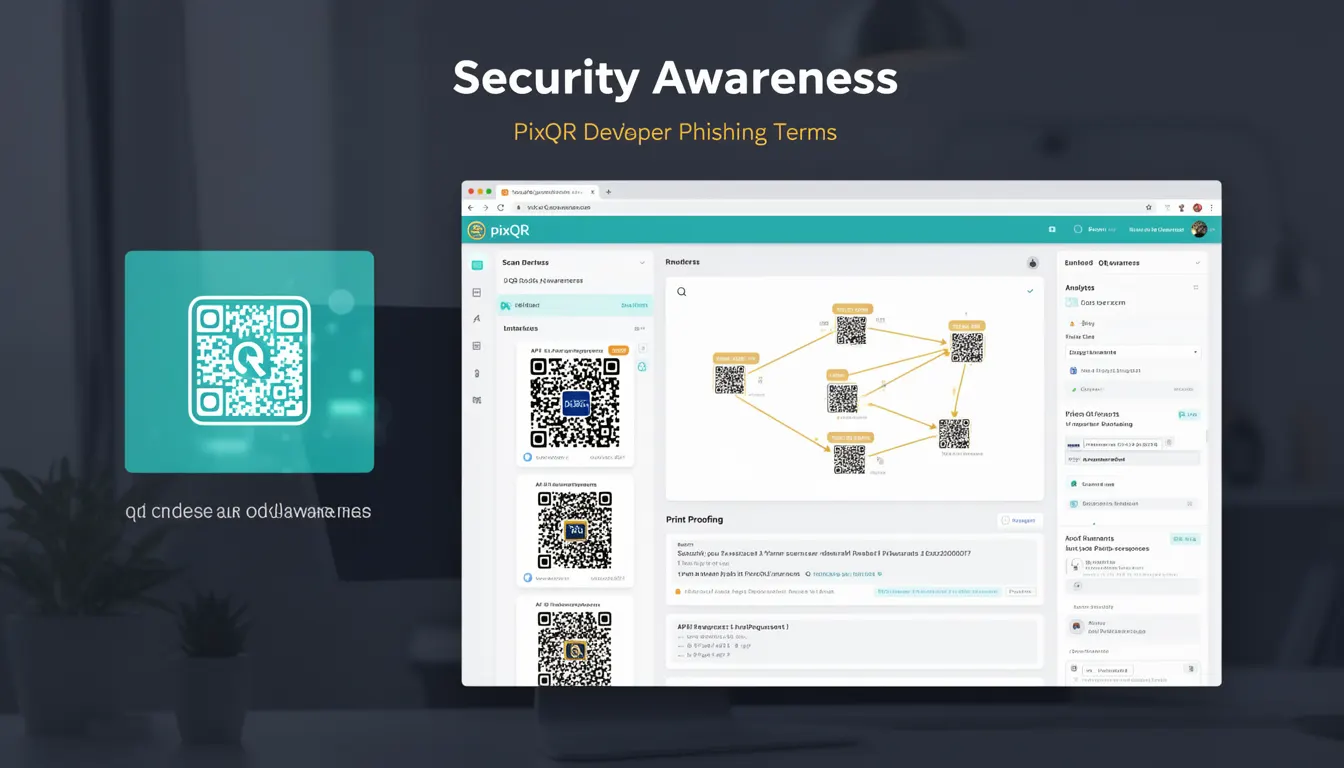1344x768 pixels.
Task: Click the Print Proofing heading
Action: coord(694,520)
